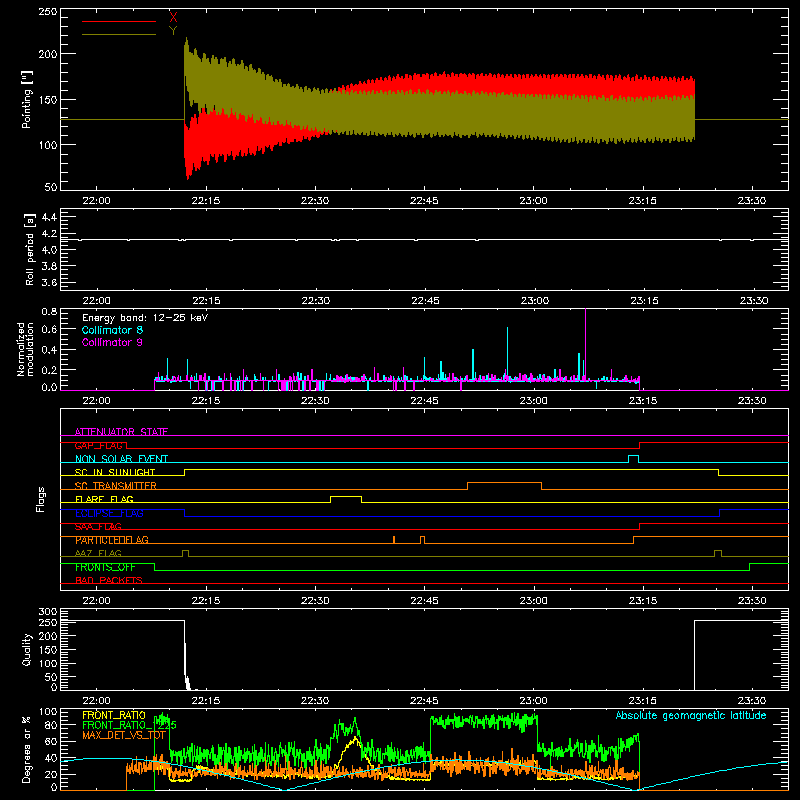
Task: Click the 22:45 tick under modulation plot
Action: (424, 401)
